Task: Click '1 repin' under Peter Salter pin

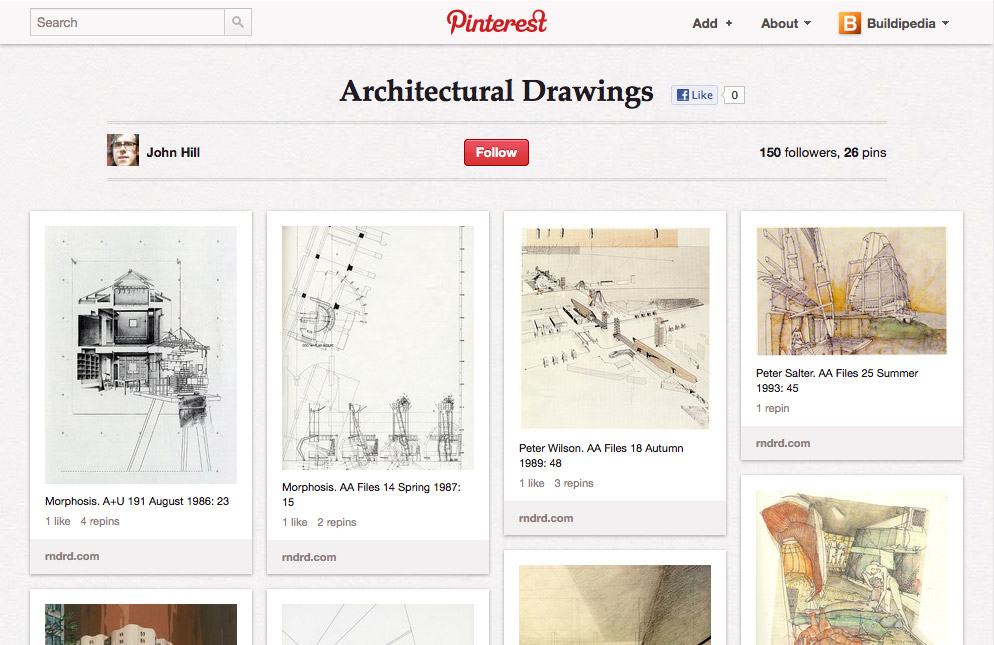Action: (773, 408)
